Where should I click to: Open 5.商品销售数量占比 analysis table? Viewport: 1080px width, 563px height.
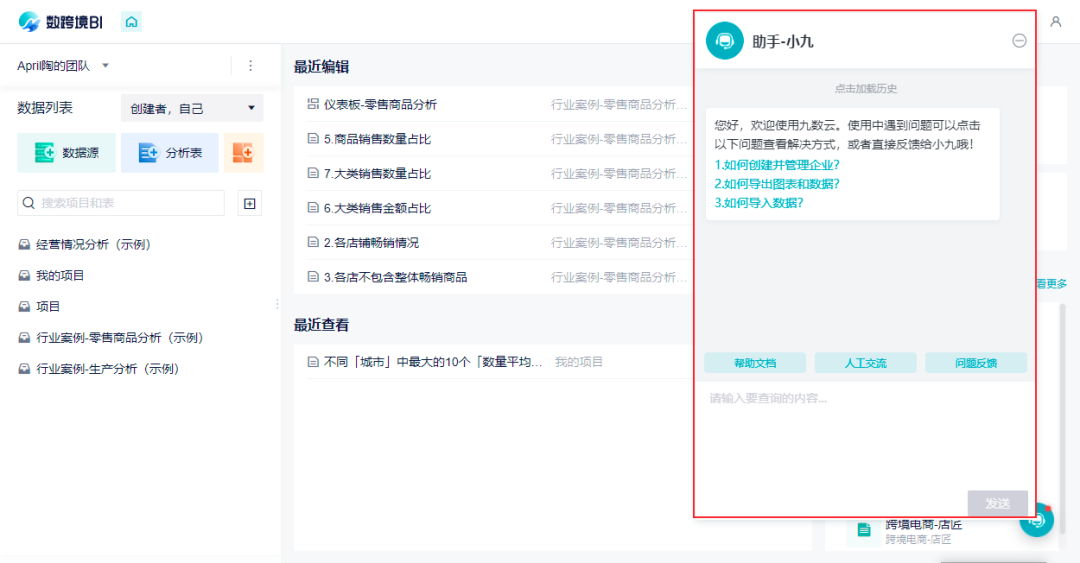point(377,139)
